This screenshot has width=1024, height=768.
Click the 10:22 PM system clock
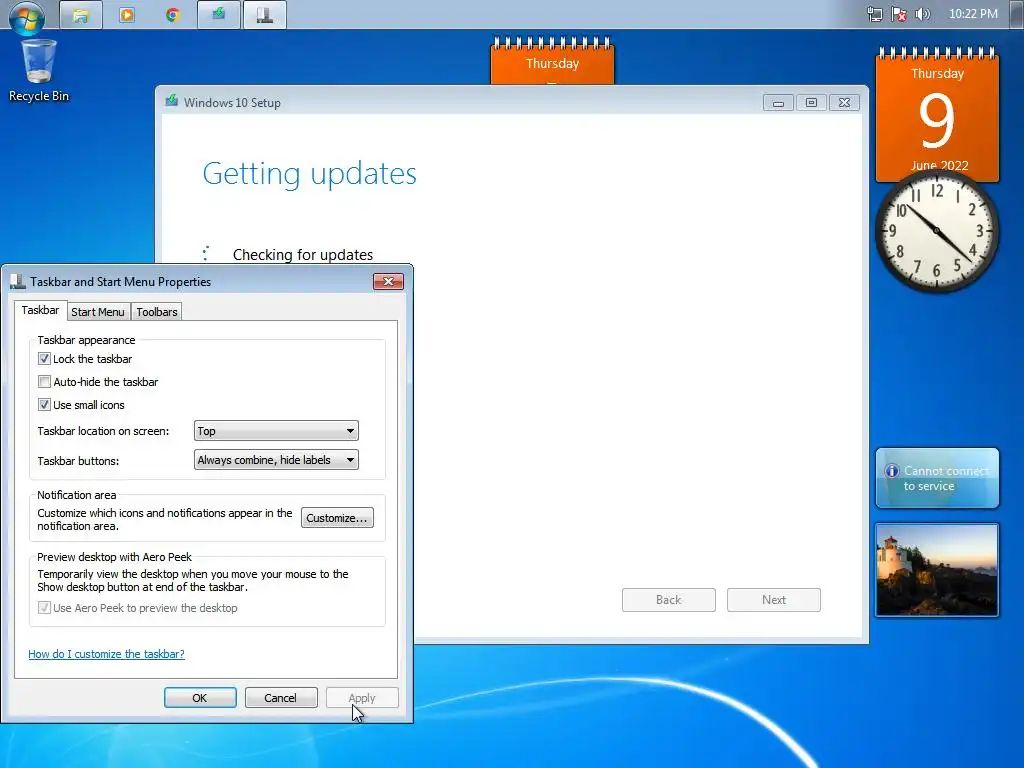[x=973, y=14]
